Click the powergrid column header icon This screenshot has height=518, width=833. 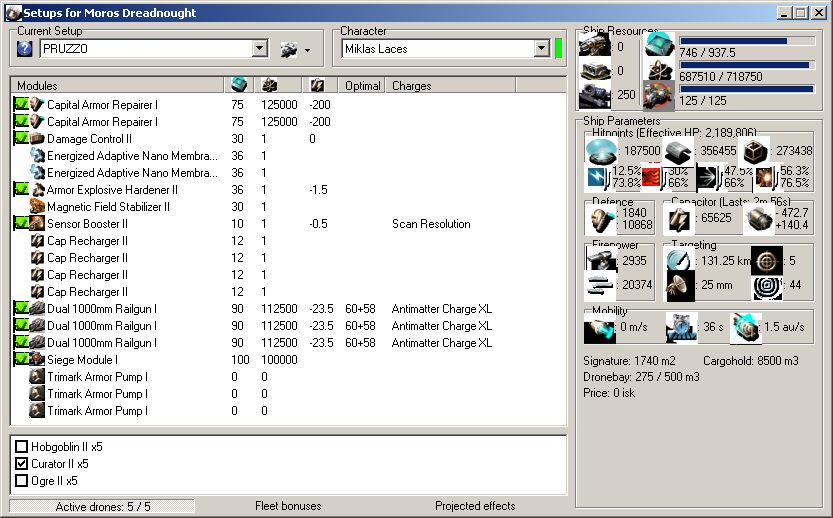[269, 85]
